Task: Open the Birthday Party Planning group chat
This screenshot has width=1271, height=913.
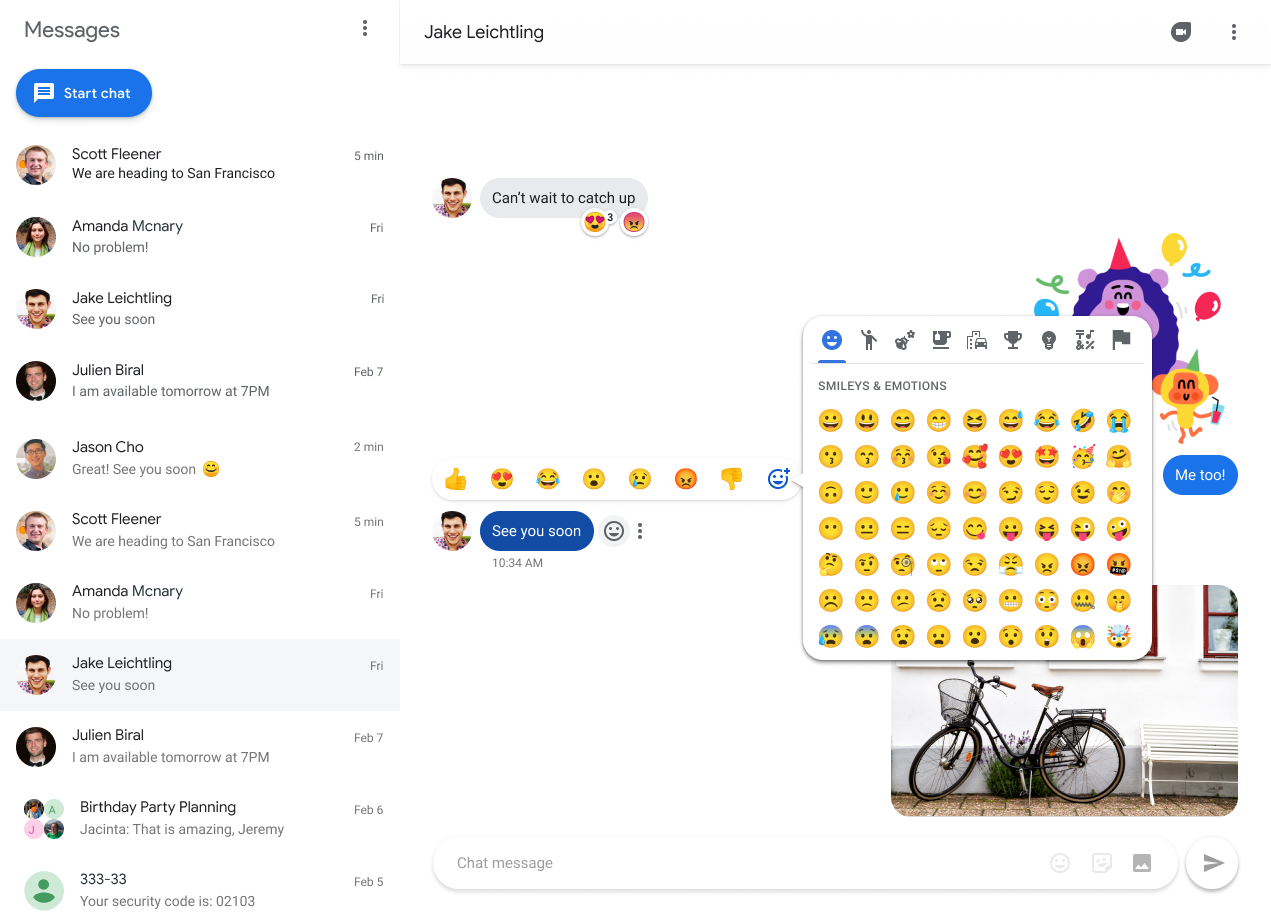Action: click(x=200, y=818)
